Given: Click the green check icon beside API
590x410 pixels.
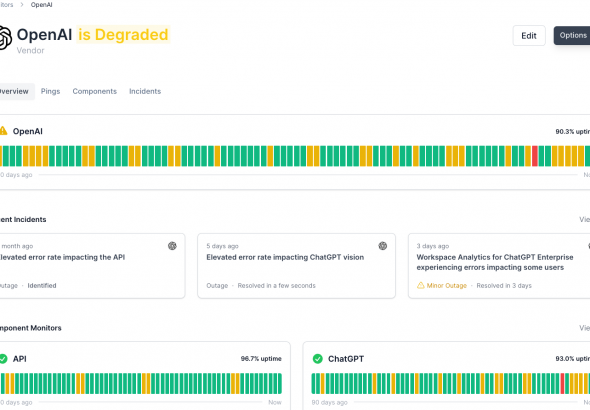Looking at the screenshot, I should pos(3,359).
